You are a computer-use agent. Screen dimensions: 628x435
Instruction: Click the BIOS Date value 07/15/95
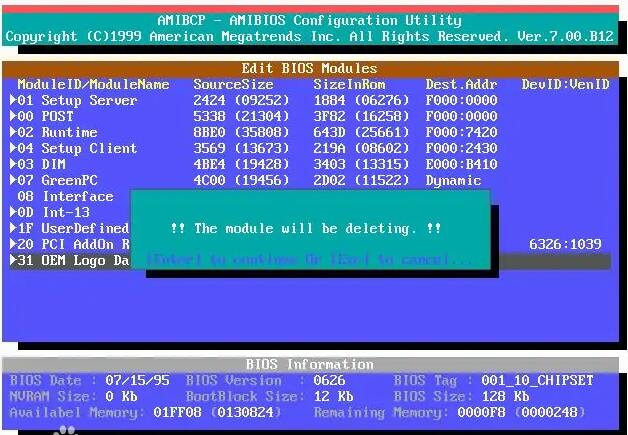pos(135,380)
